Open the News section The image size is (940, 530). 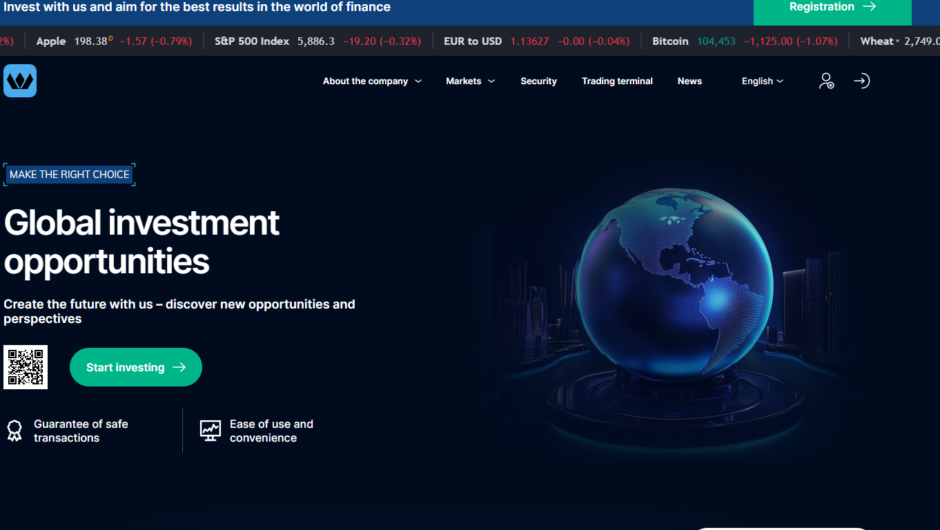(689, 81)
